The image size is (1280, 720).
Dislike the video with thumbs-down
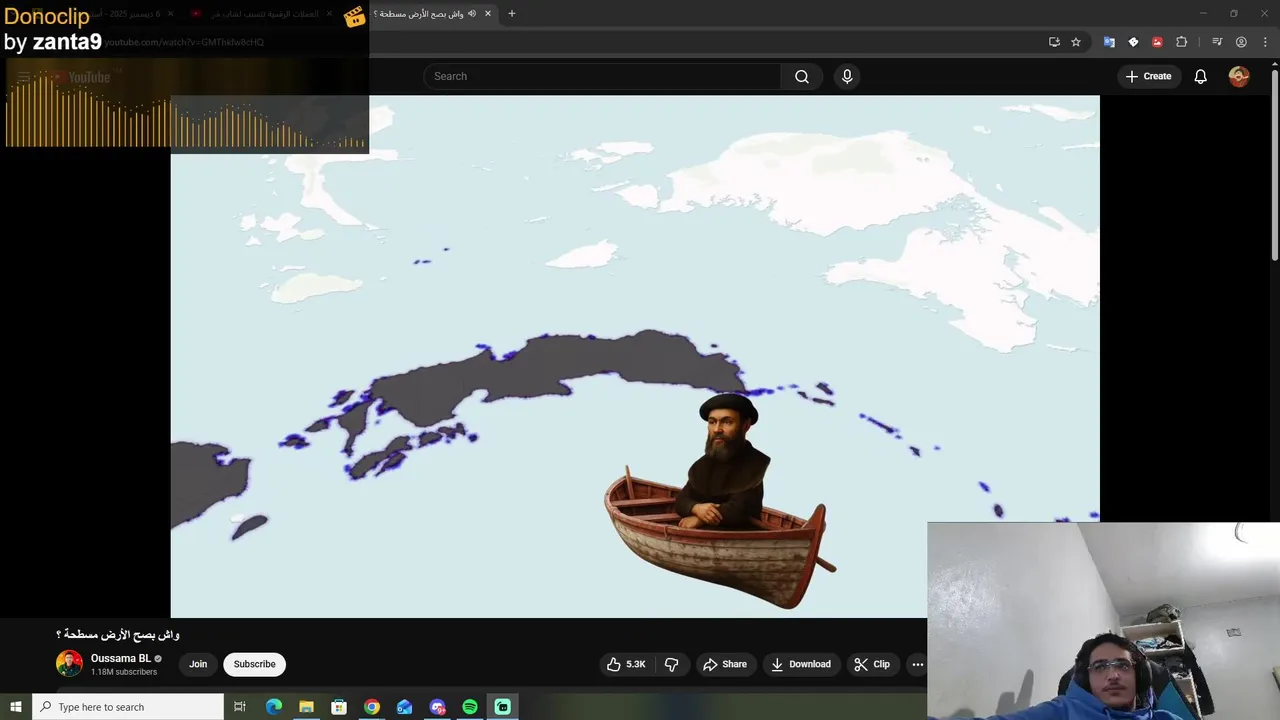coord(672,664)
